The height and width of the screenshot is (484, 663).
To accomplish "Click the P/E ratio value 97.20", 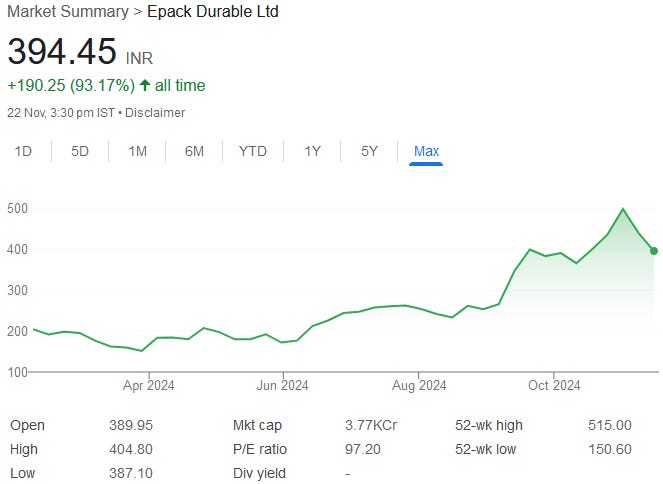I will tap(363, 449).
